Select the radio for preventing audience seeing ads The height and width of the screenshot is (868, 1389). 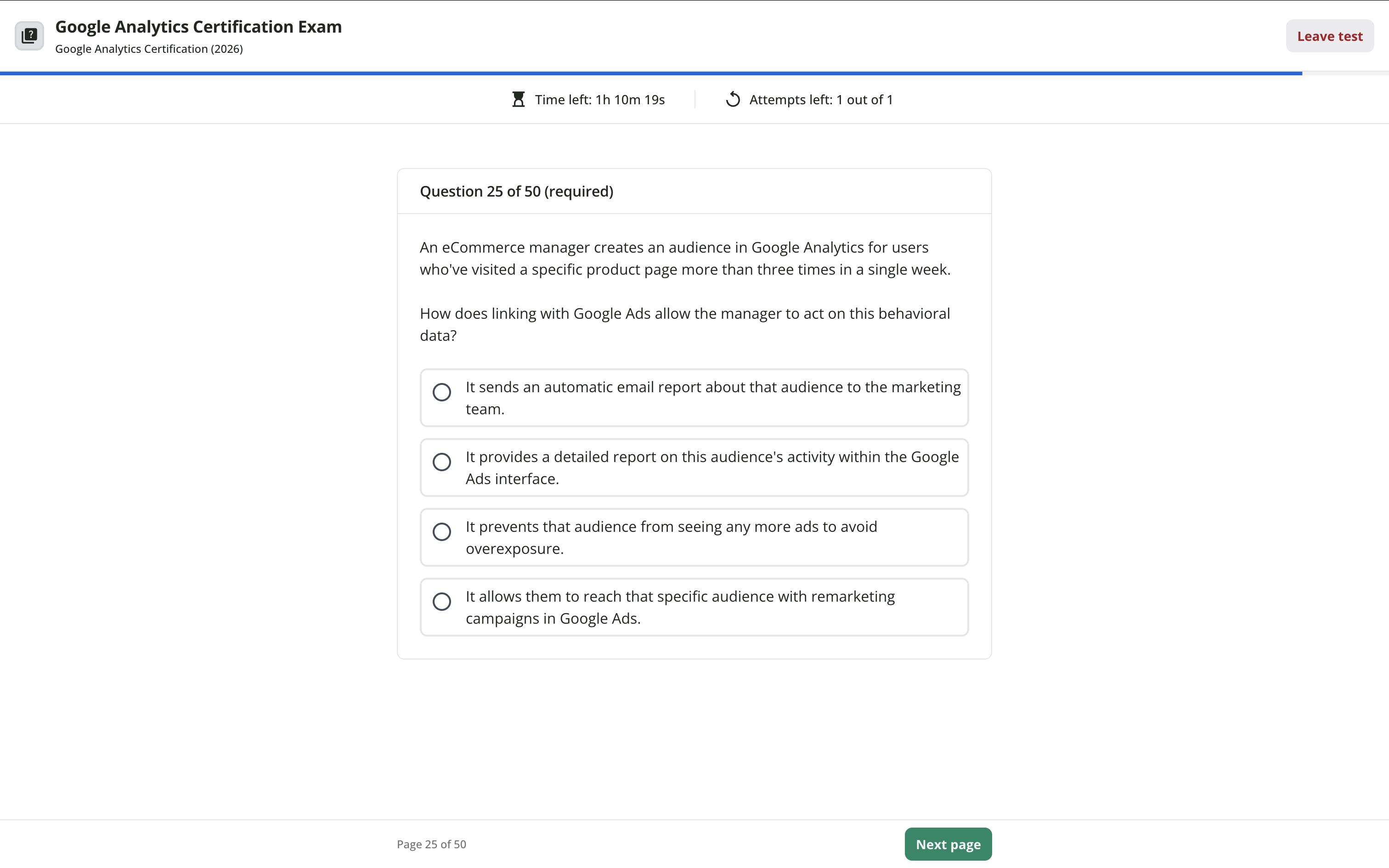(441, 532)
